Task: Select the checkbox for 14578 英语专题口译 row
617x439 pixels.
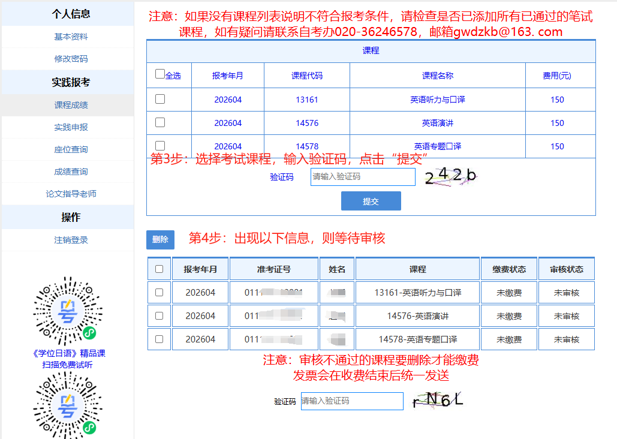Action: click(160, 146)
